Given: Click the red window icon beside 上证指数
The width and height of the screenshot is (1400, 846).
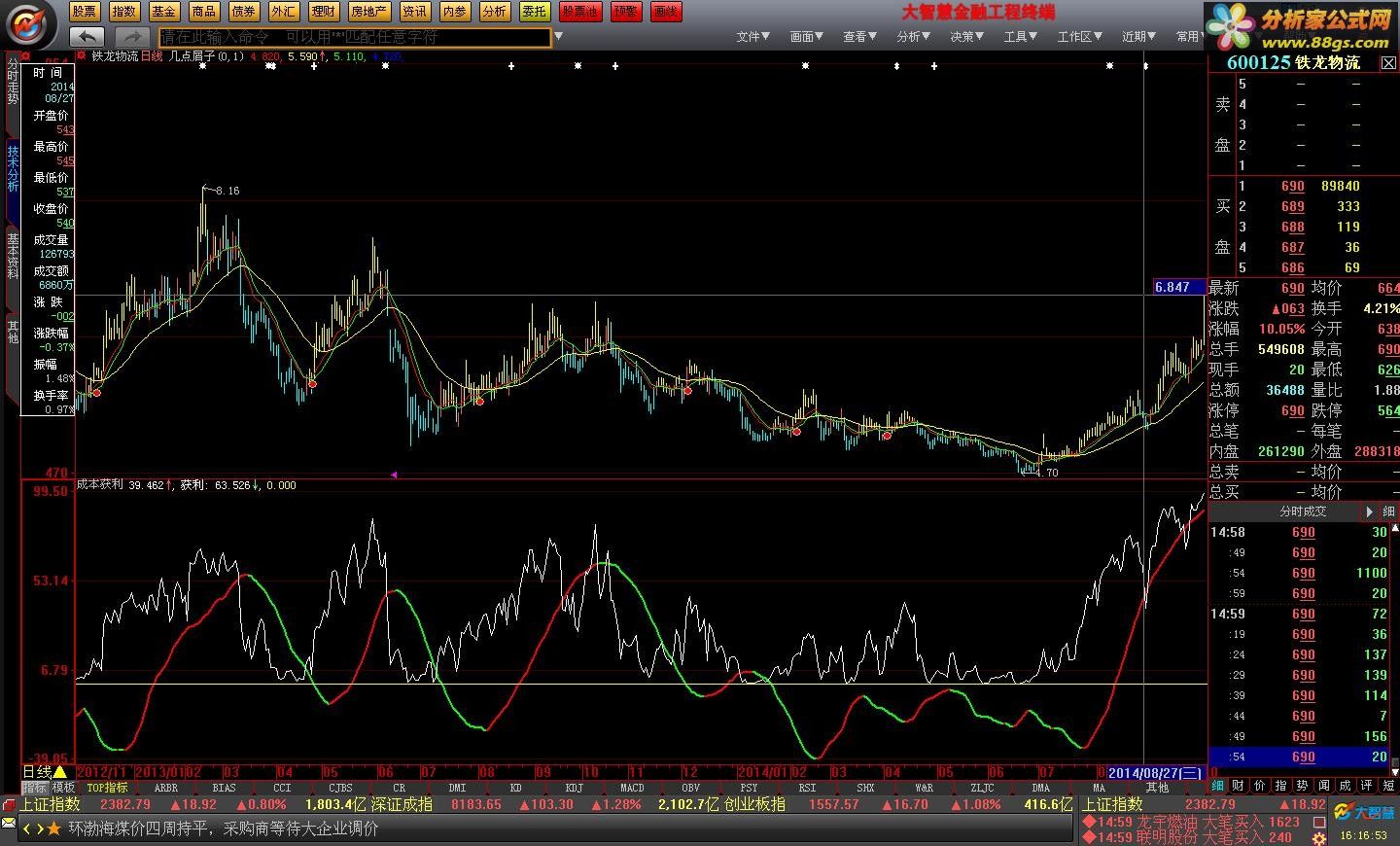Looking at the screenshot, I should click(x=9, y=805).
